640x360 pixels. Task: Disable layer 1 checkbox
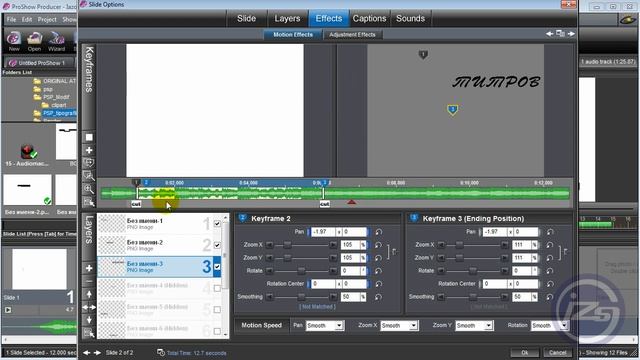click(217, 224)
